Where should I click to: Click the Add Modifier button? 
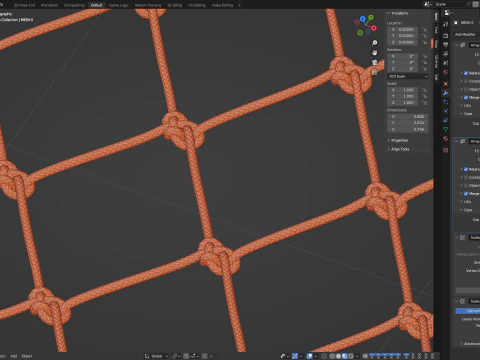point(467,34)
